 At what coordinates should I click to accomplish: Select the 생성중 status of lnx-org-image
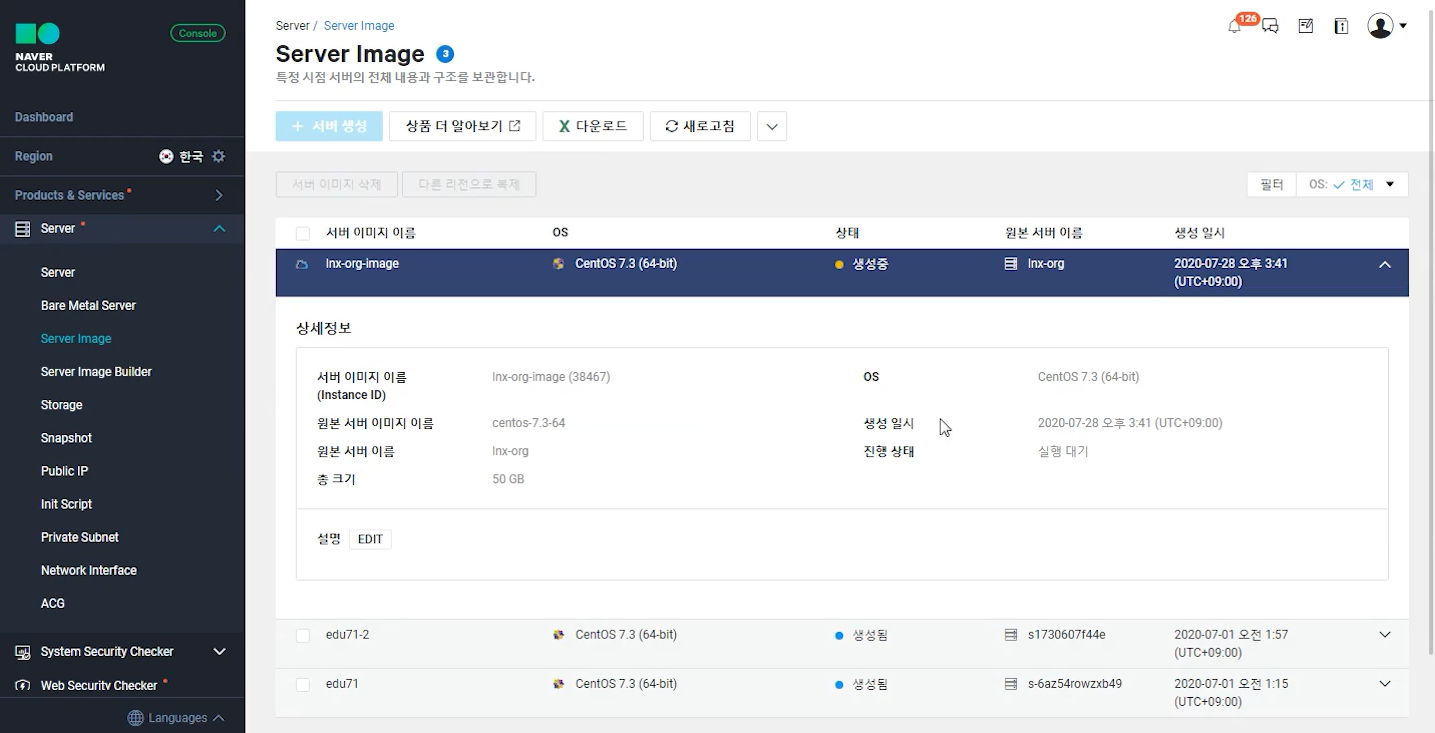click(x=870, y=264)
